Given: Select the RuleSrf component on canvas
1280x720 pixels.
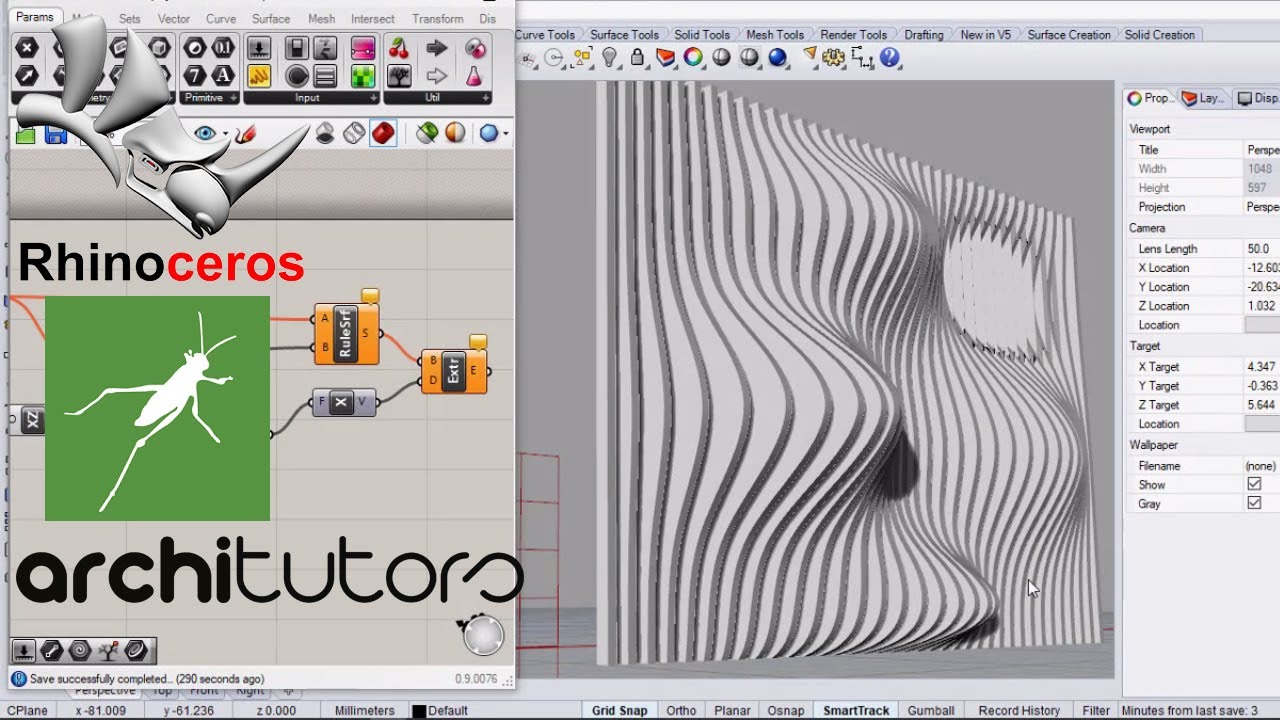Looking at the screenshot, I should click(346, 333).
